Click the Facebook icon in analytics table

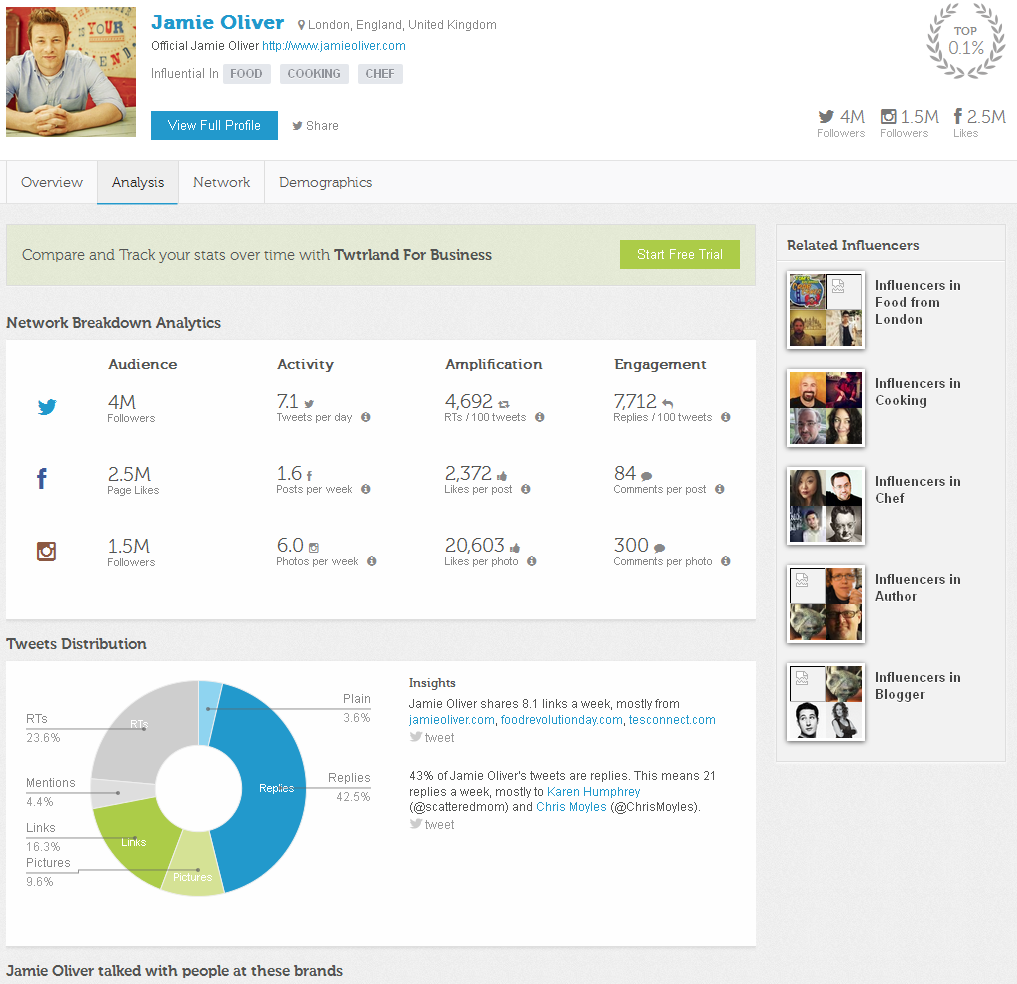pos(42,479)
